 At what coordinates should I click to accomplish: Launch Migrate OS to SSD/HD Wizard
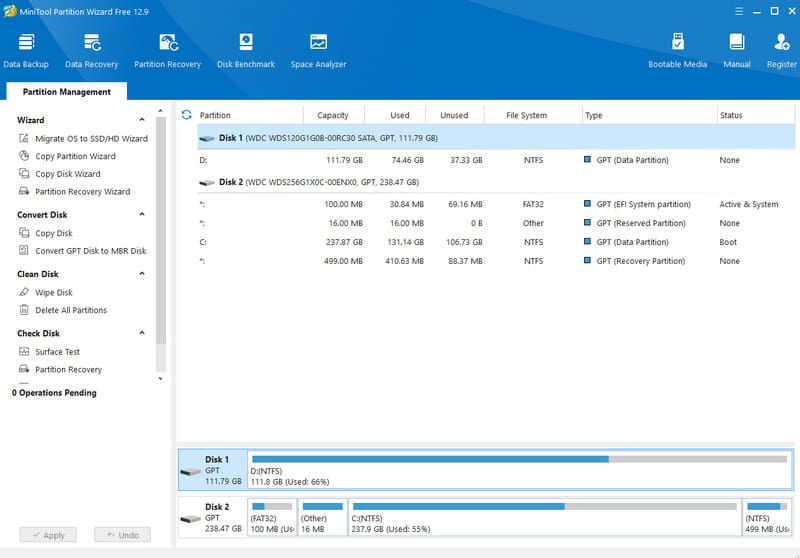tap(83, 138)
